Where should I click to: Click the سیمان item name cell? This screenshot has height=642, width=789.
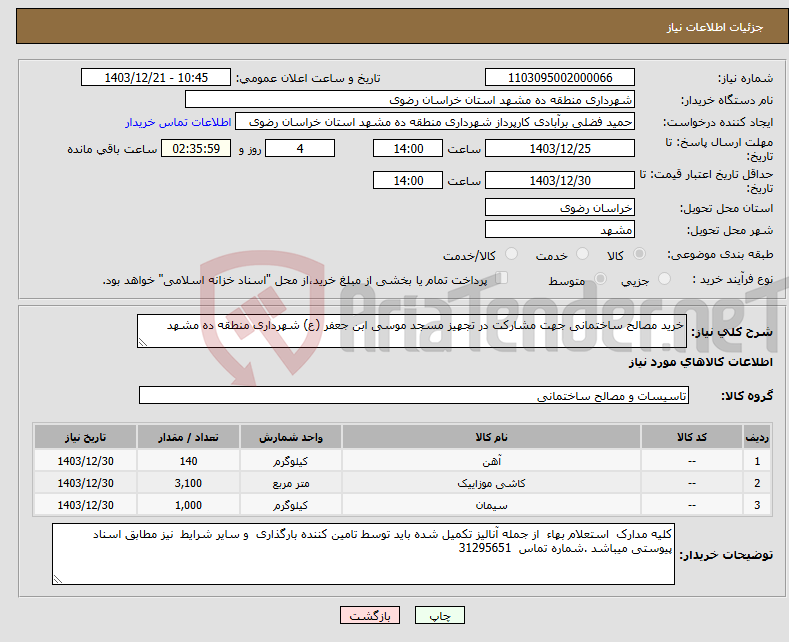[x=491, y=505]
